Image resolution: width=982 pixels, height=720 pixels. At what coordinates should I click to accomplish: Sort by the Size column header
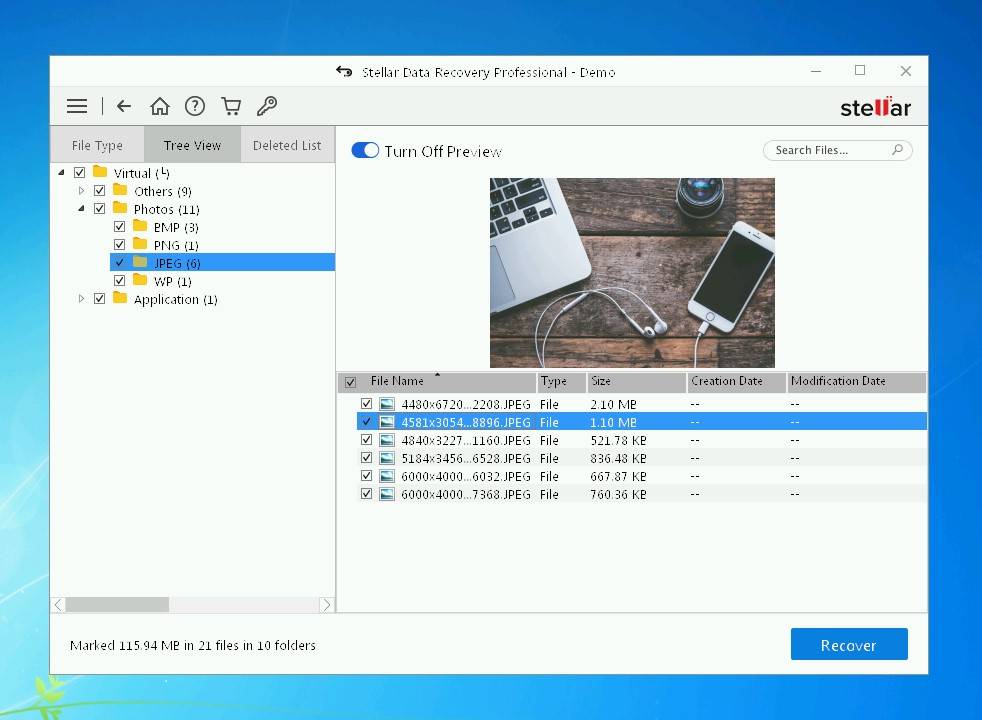tap(636, 381)
